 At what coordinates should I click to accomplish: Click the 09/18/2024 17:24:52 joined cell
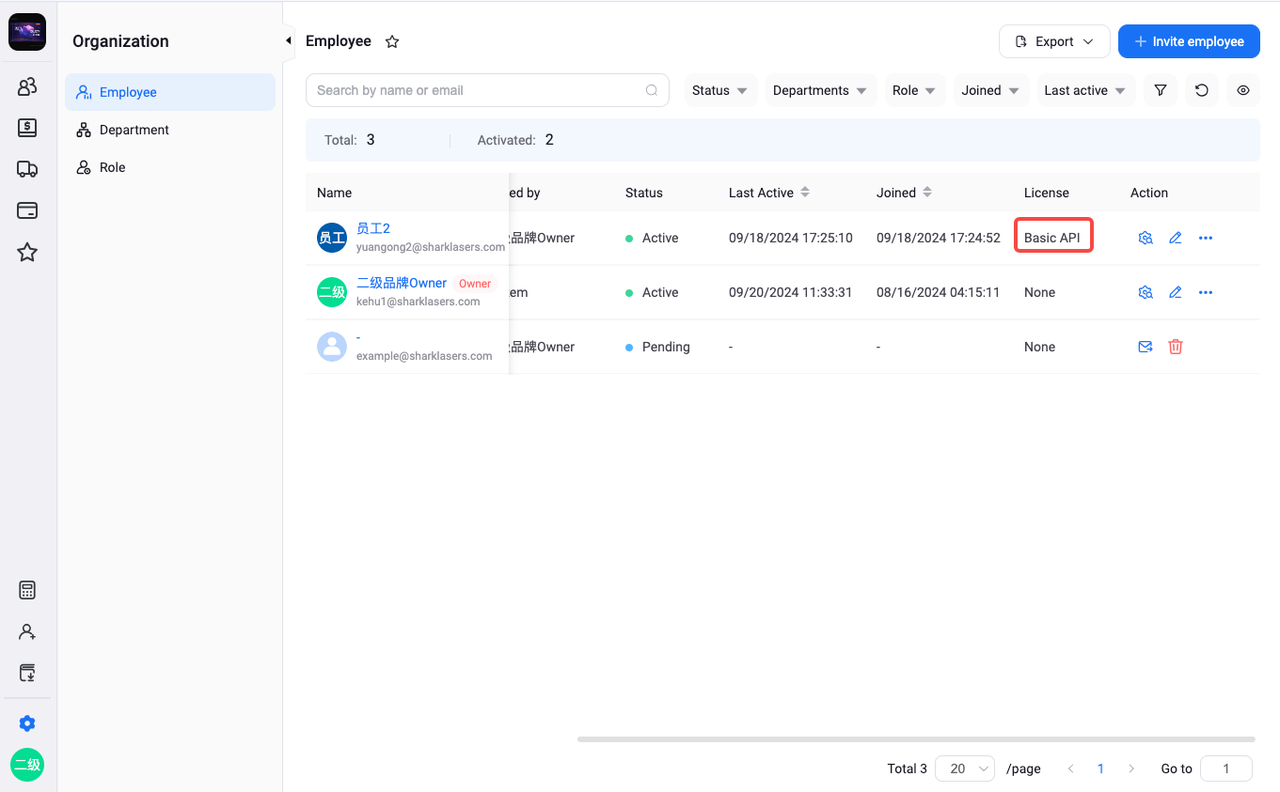point(938,238)
